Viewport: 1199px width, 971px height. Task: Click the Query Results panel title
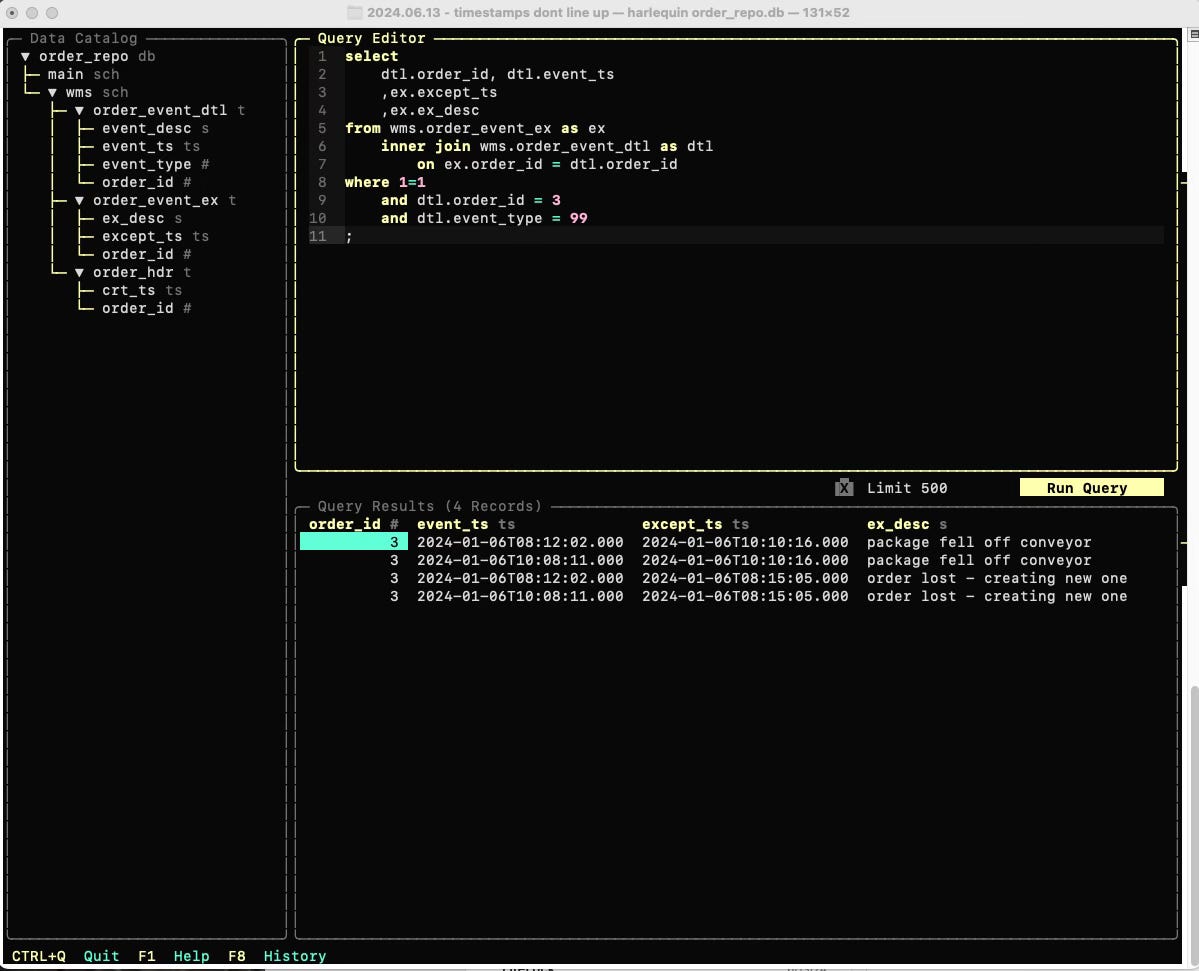(x=430, y=506)
